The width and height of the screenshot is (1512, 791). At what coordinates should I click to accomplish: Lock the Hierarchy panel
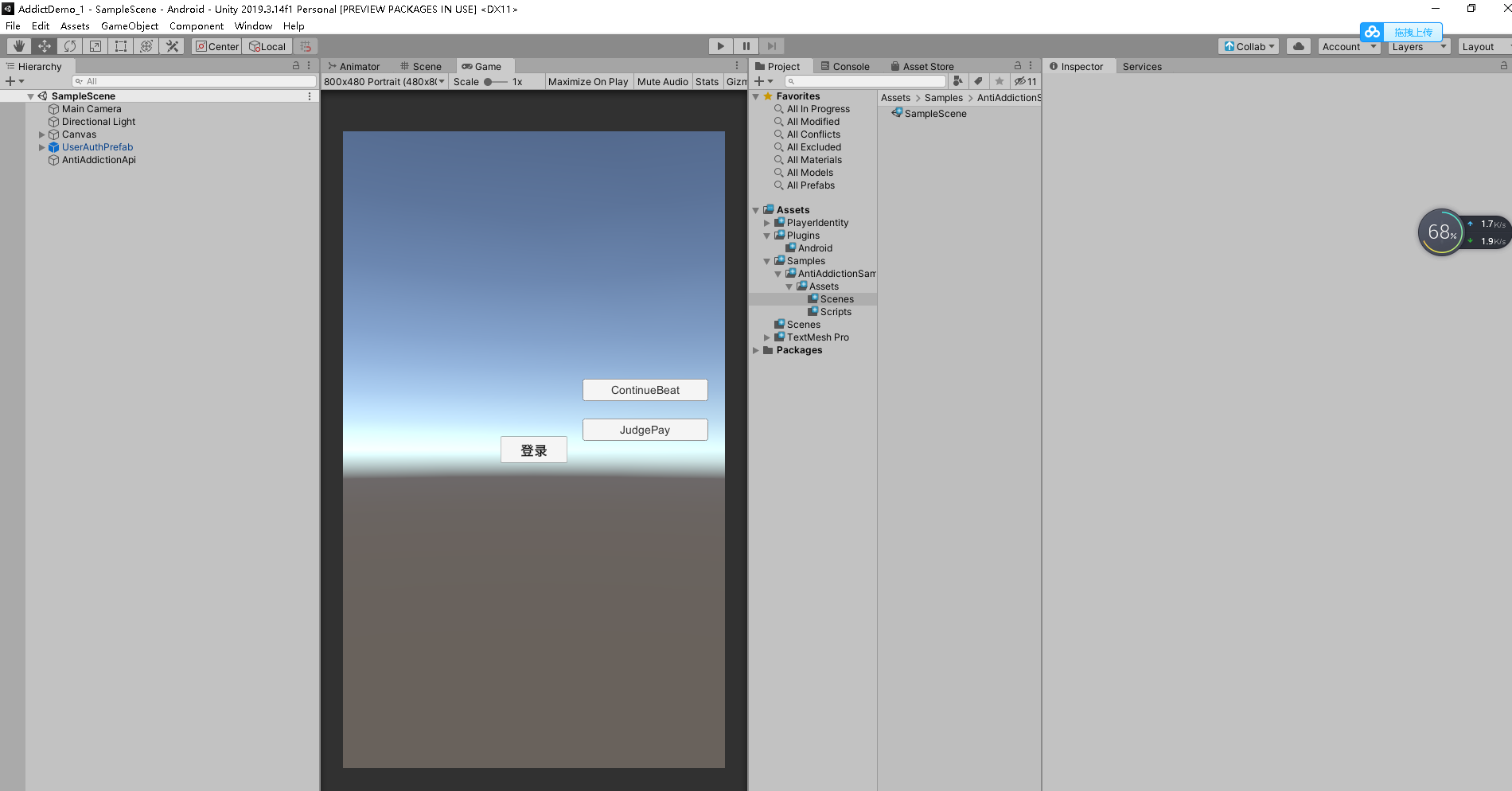click(x=296, y=66)
